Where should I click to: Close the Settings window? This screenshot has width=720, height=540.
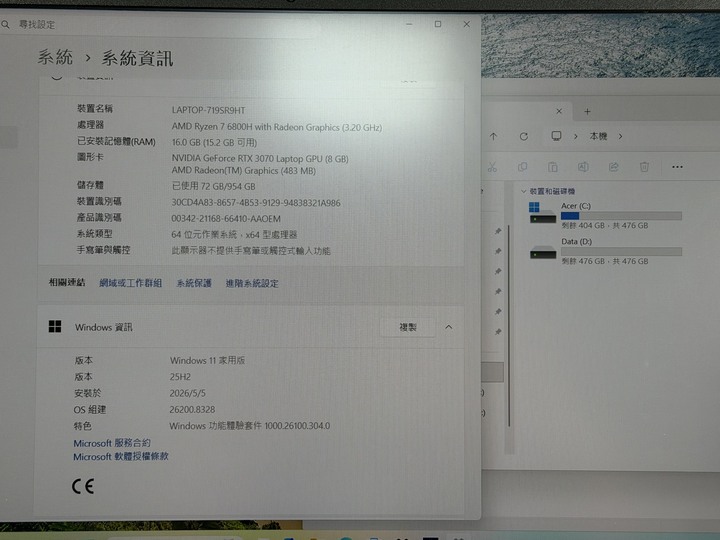tap(467, 24)
